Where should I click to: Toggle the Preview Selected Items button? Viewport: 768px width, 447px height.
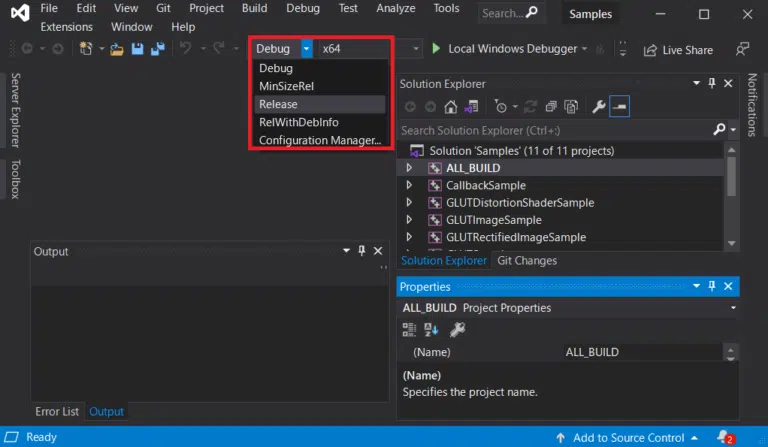(x=620, y=107)
